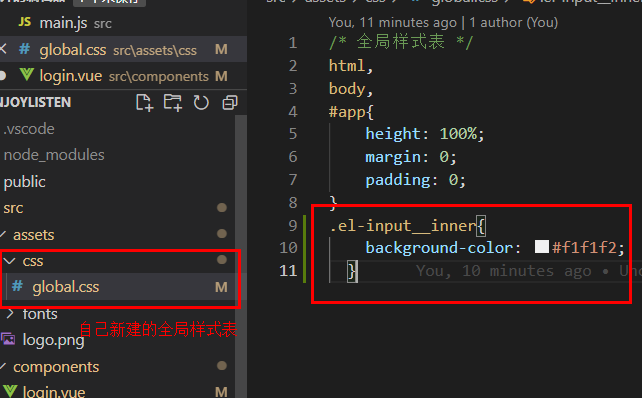This screenshot has width=642, height=398.
Task: Click the 全局样式表 comment line
Action: (401, 42)
